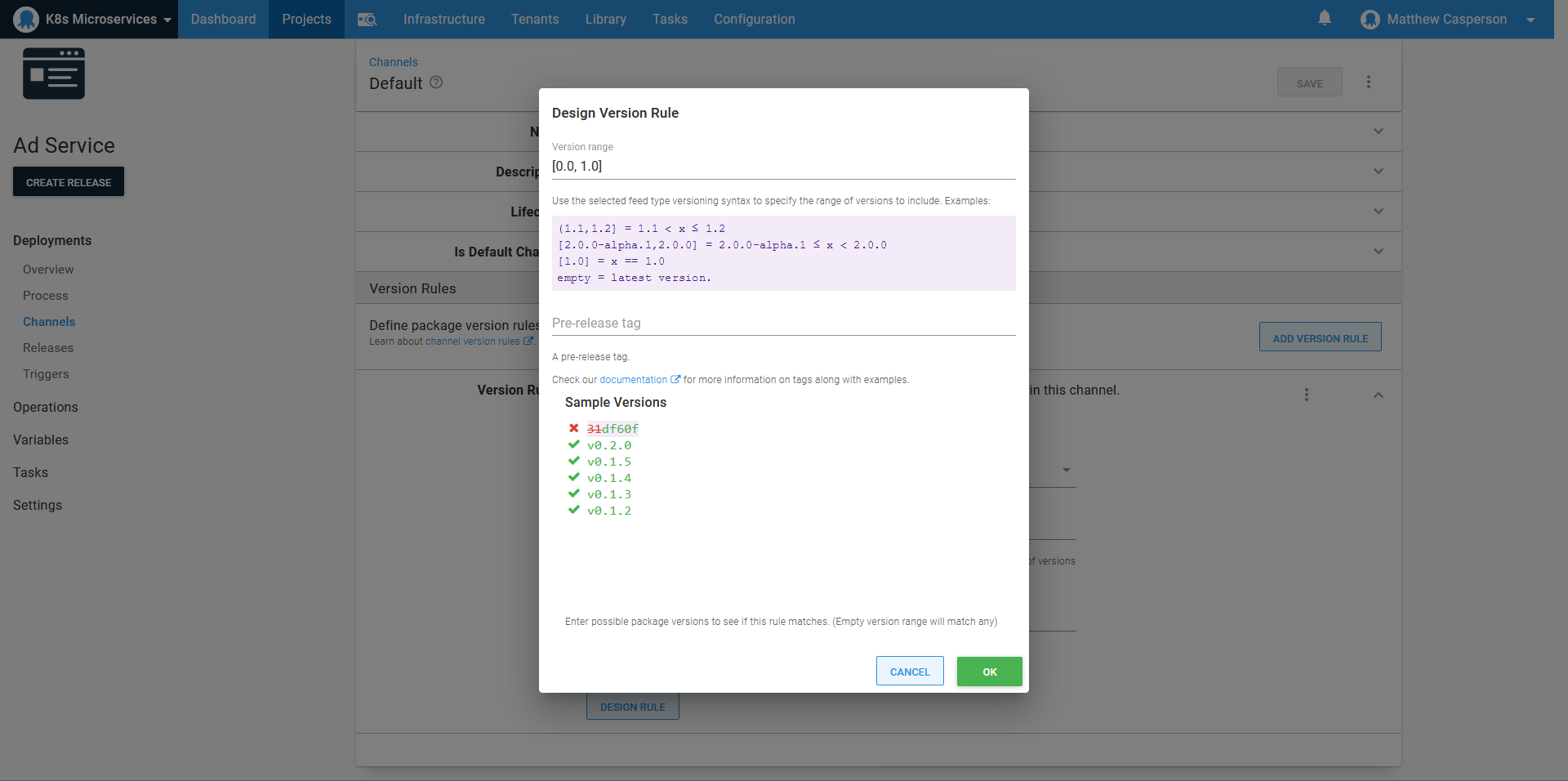1568x781 pixels.
Task: Click the CREATE RELEASE button
Action: 68,181
